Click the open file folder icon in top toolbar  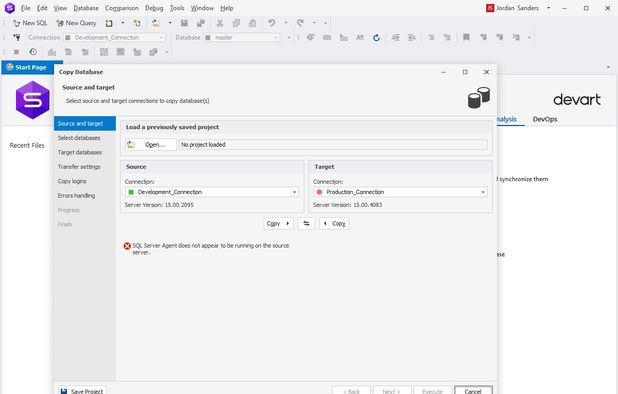click(156, 23)
